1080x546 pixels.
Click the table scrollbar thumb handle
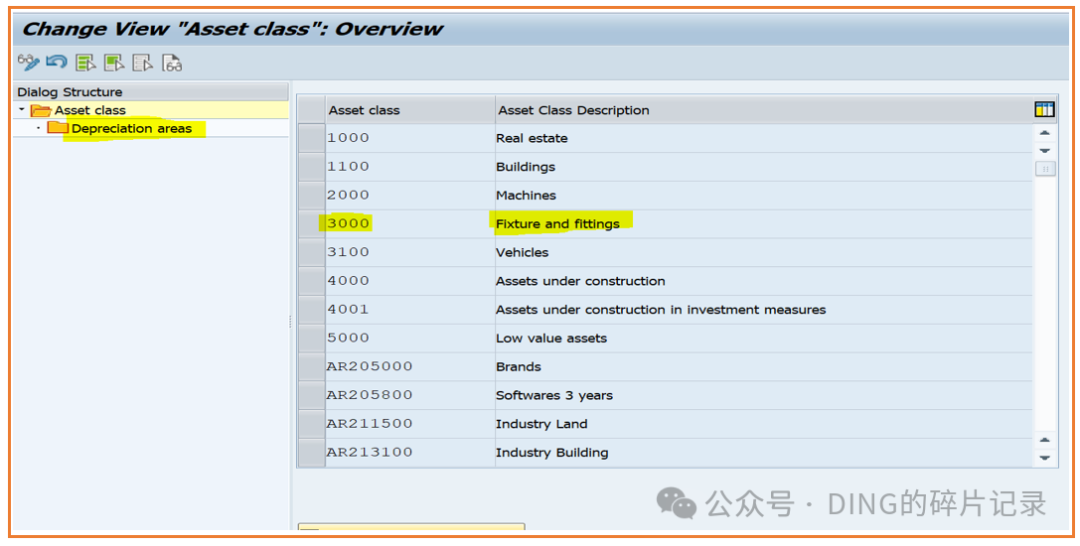tap(1045, 169)
